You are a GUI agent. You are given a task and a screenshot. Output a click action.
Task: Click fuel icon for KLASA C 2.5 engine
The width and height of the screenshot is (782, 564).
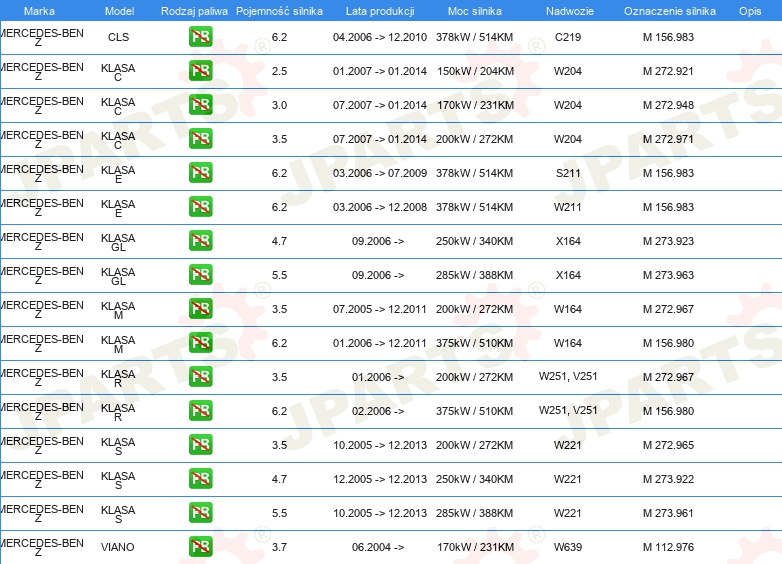click(x=200, y=72)
